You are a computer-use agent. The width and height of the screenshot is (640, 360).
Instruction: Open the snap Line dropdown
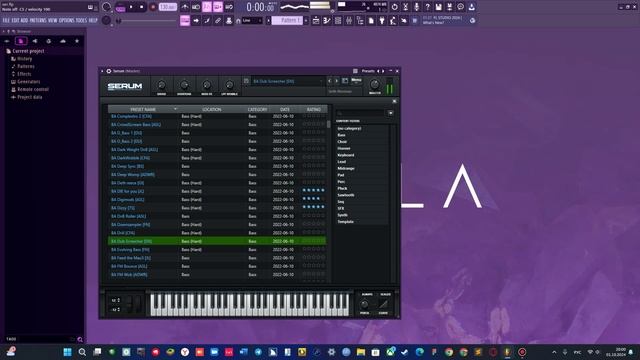coord(252,20)
